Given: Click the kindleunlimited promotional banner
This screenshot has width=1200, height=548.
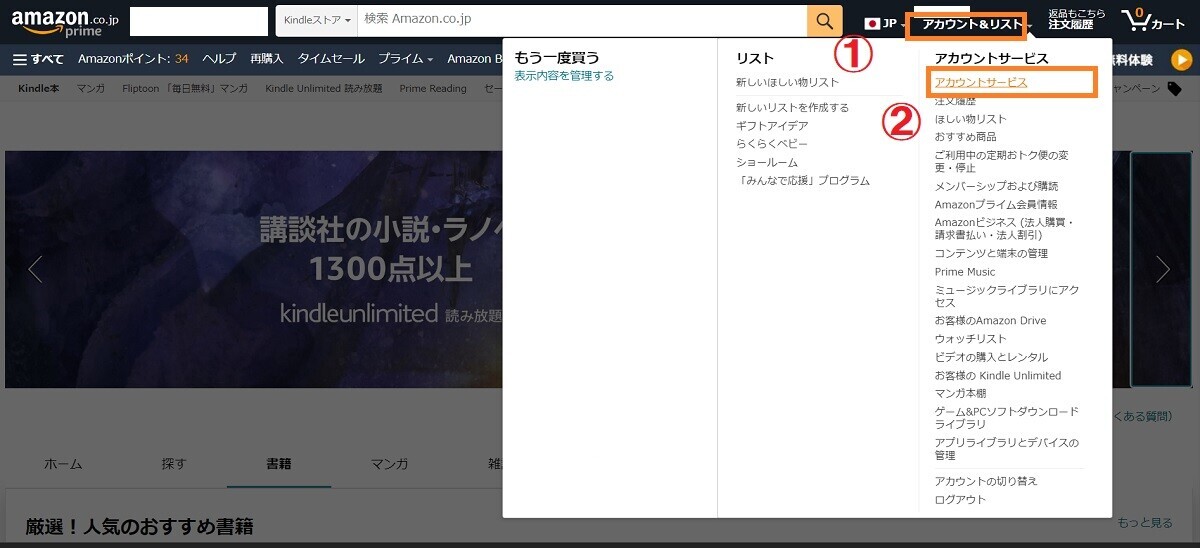Looking at the screenshot, I should pyautogui.click(x=254, y=269).
